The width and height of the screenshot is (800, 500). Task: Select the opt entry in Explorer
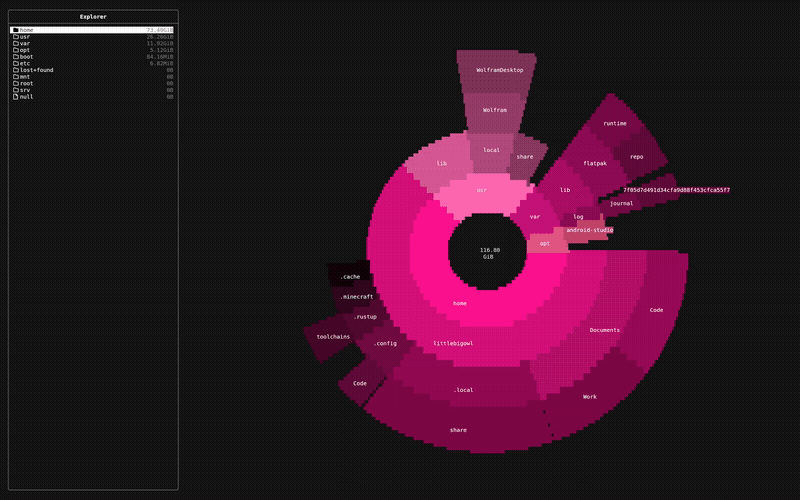pyautogui.click(x=23, y=50)
